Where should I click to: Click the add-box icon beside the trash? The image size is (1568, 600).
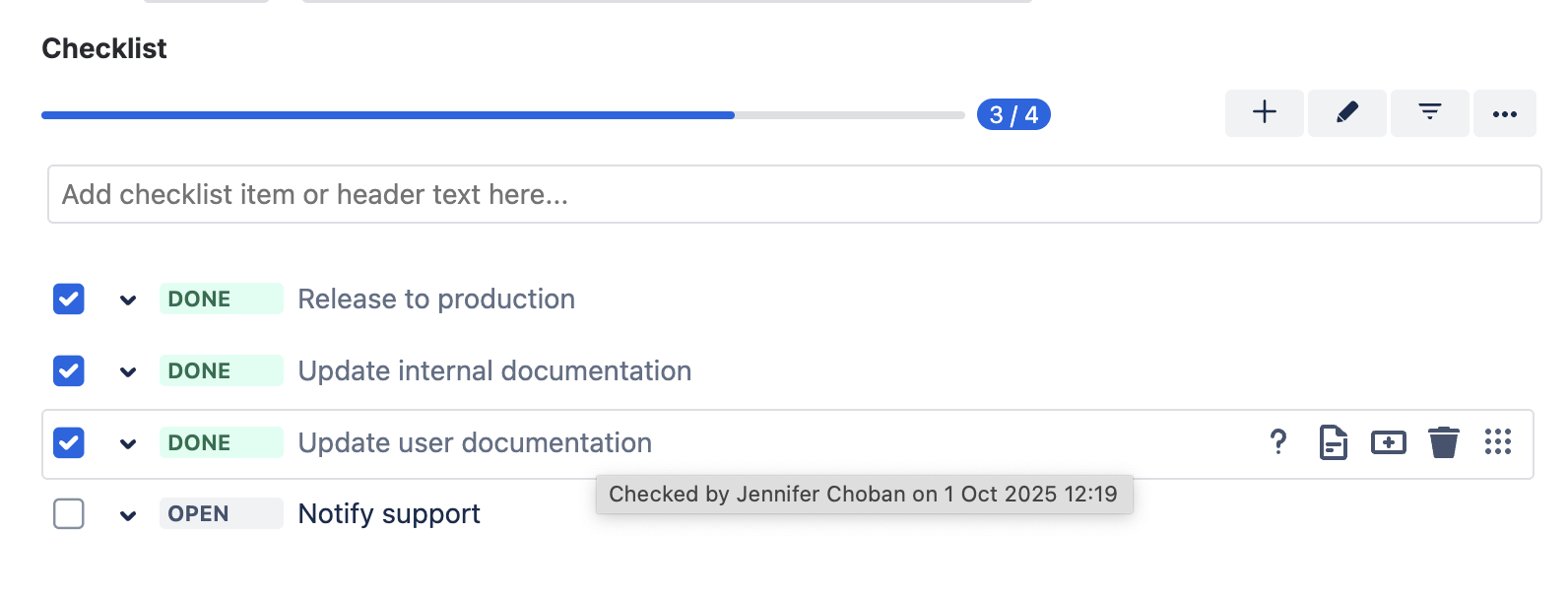(x=1388, y=442)
